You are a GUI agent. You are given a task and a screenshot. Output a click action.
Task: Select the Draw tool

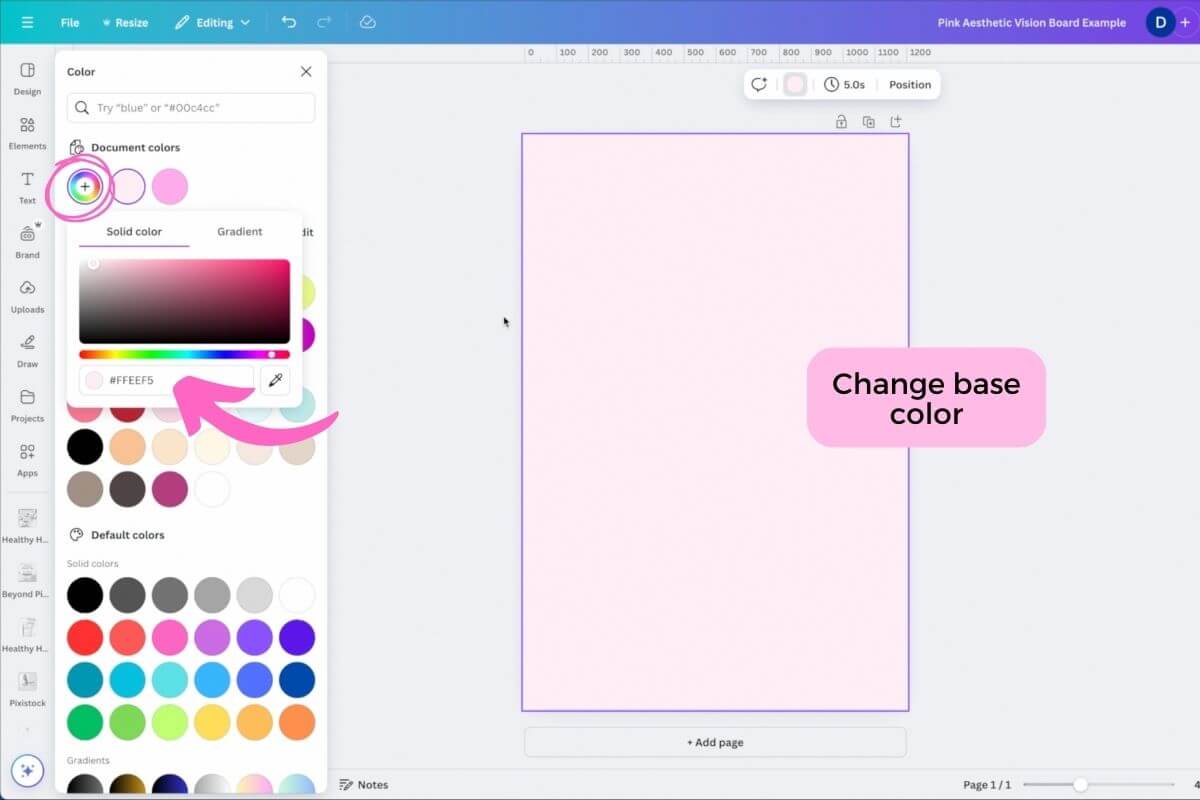pyautogui.click(x=27, y=350)
